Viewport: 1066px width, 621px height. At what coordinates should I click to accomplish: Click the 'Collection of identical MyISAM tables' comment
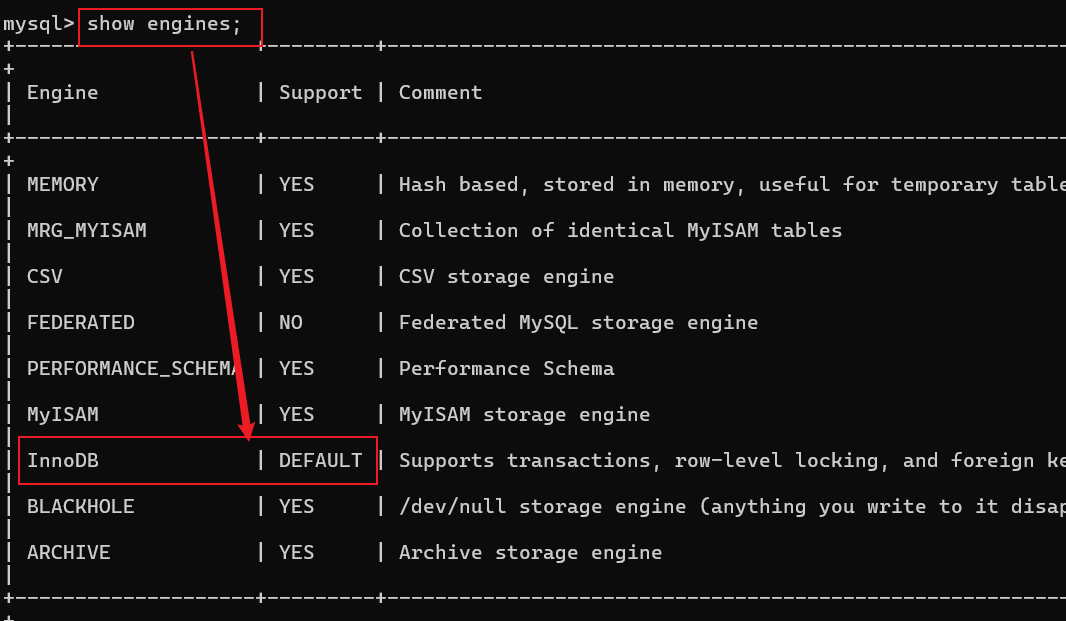point(620,231)
